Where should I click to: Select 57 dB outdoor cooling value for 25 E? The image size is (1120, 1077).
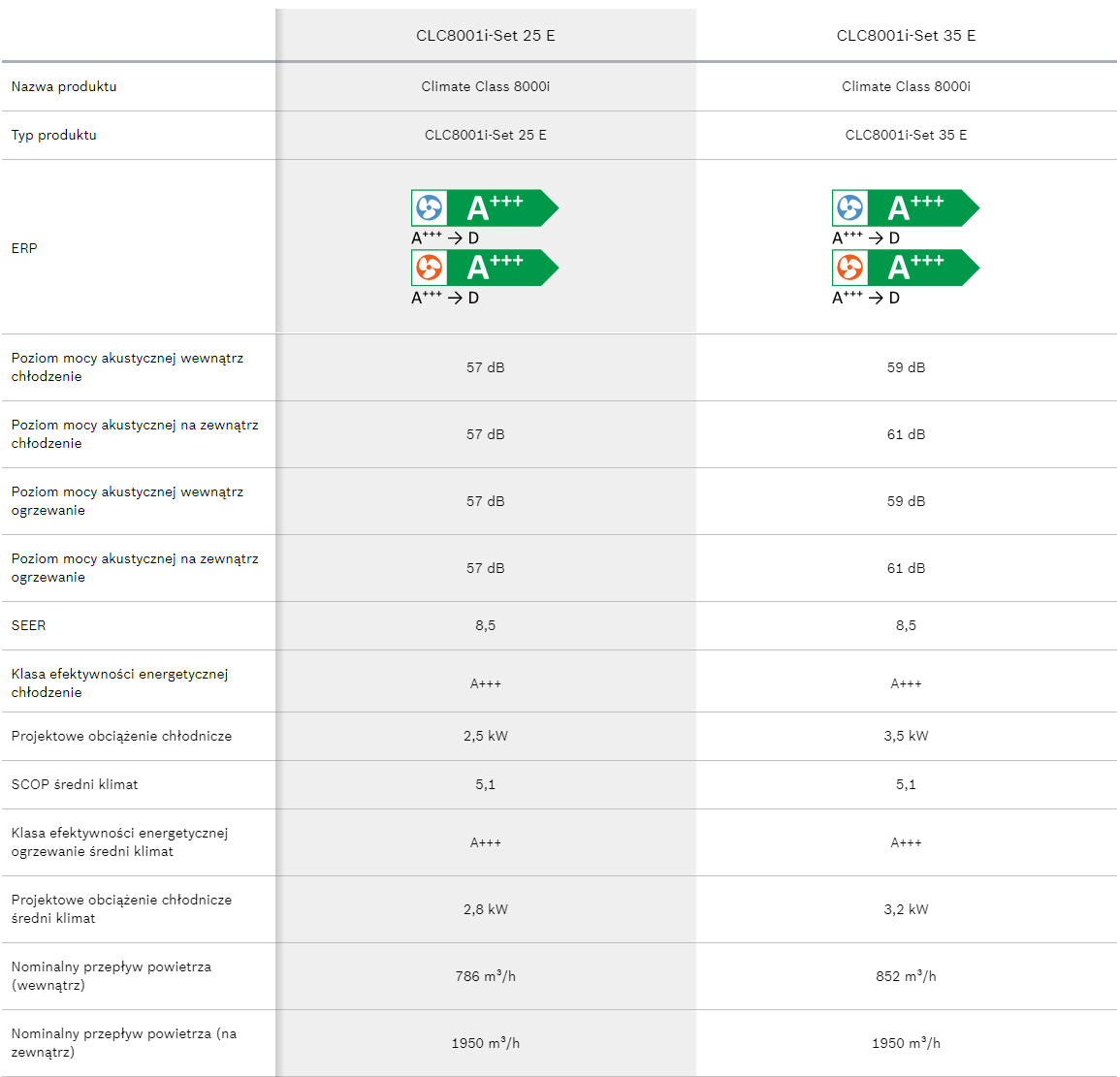click(x=486, y=434)
